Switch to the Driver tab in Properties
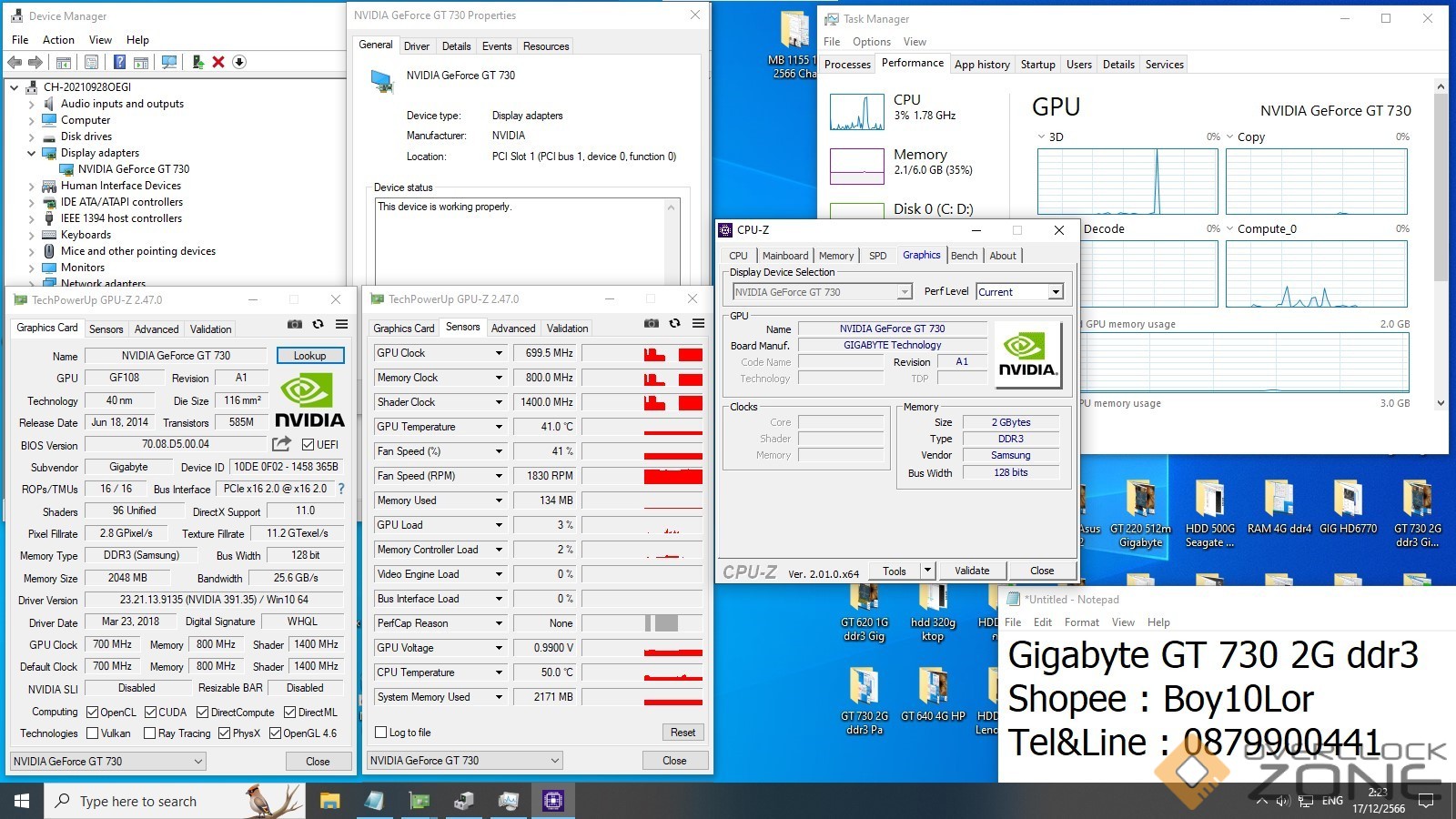This screenshot has height=819, width=1456. coord(417,46)
